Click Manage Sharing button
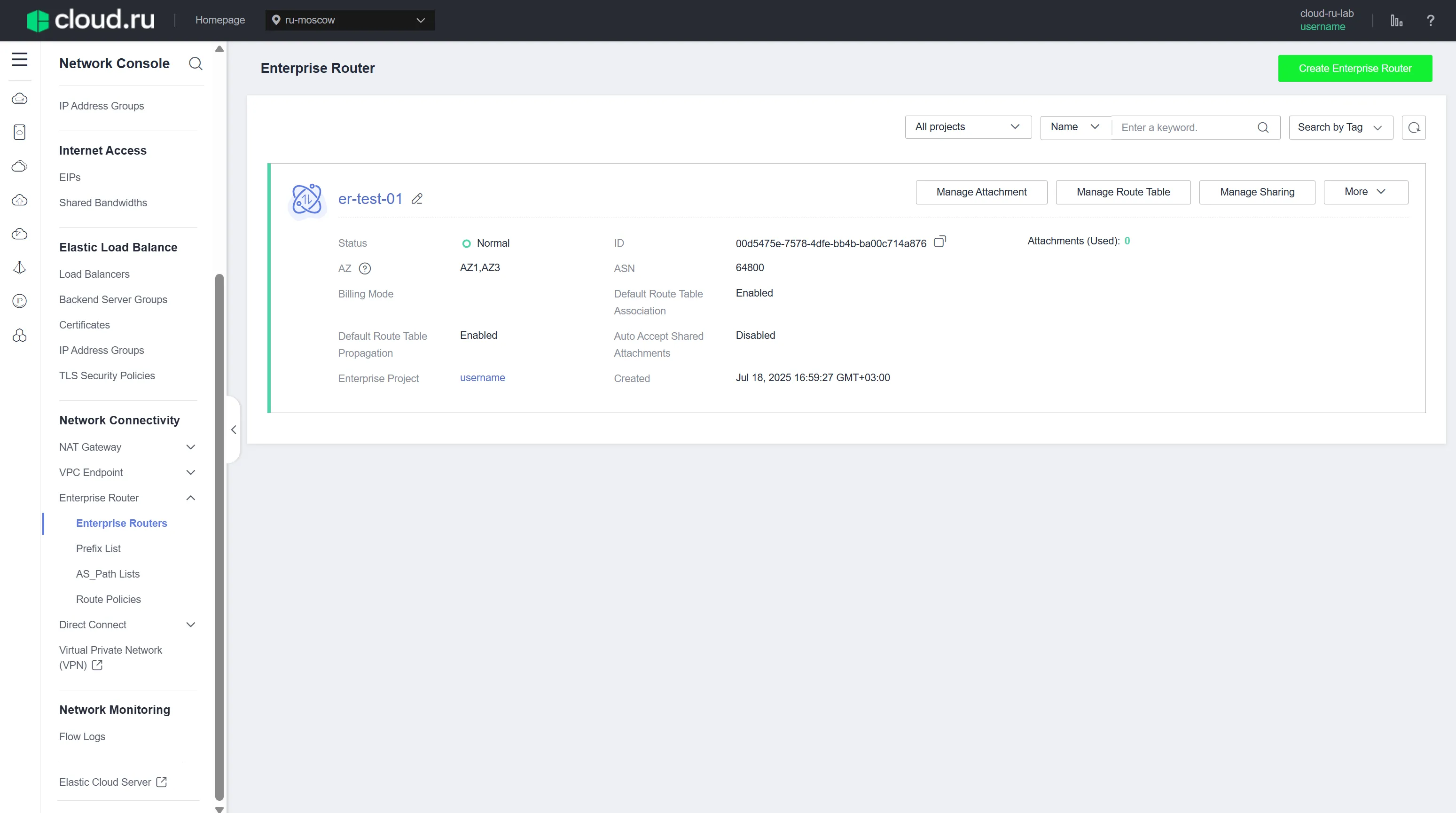The height and width of the screenshot is (813, 1456). (1257, 192)
